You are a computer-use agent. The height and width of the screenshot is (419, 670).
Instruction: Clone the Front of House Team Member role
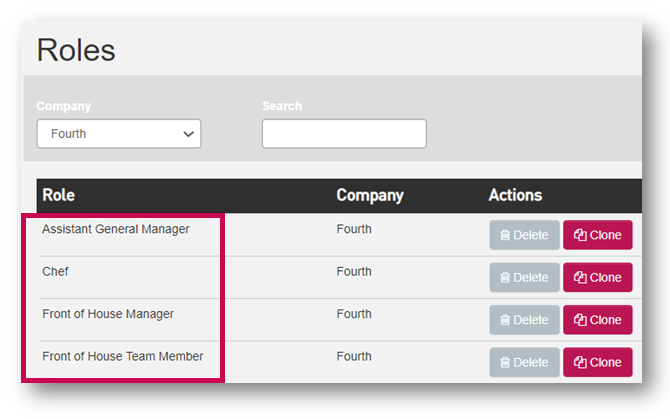597,362
